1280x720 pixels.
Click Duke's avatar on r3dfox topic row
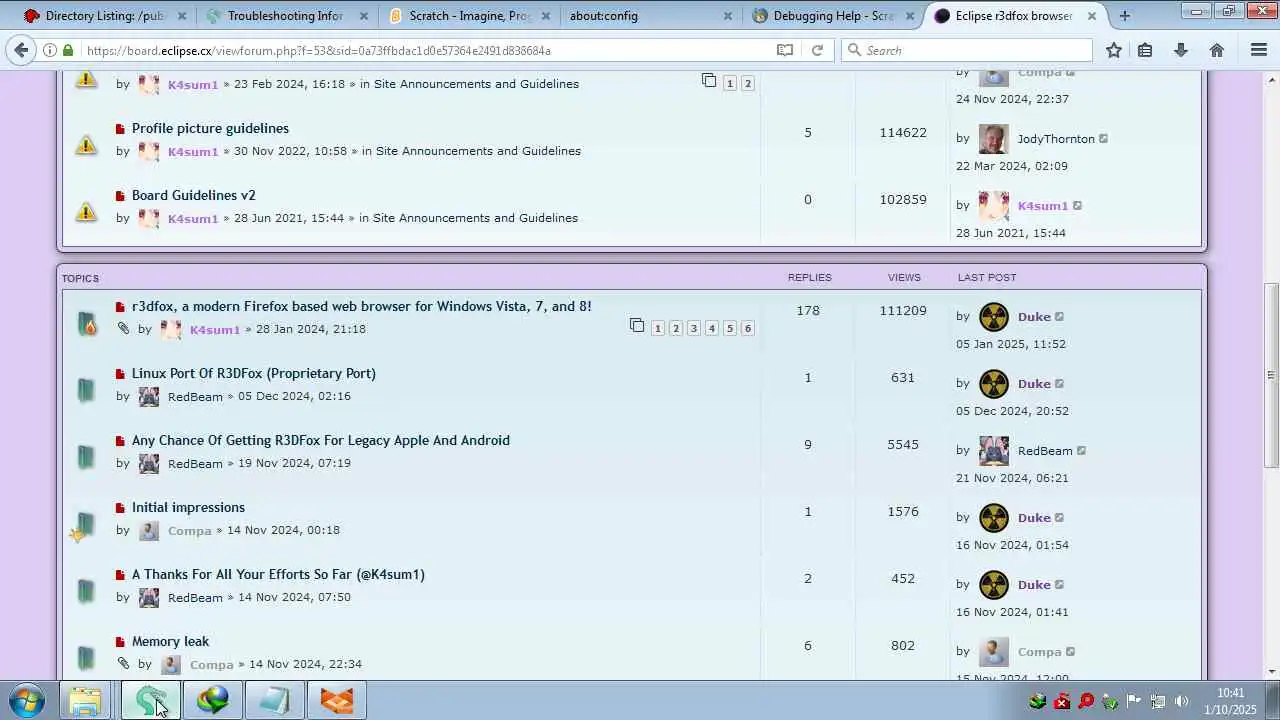[x=993, y=317]
